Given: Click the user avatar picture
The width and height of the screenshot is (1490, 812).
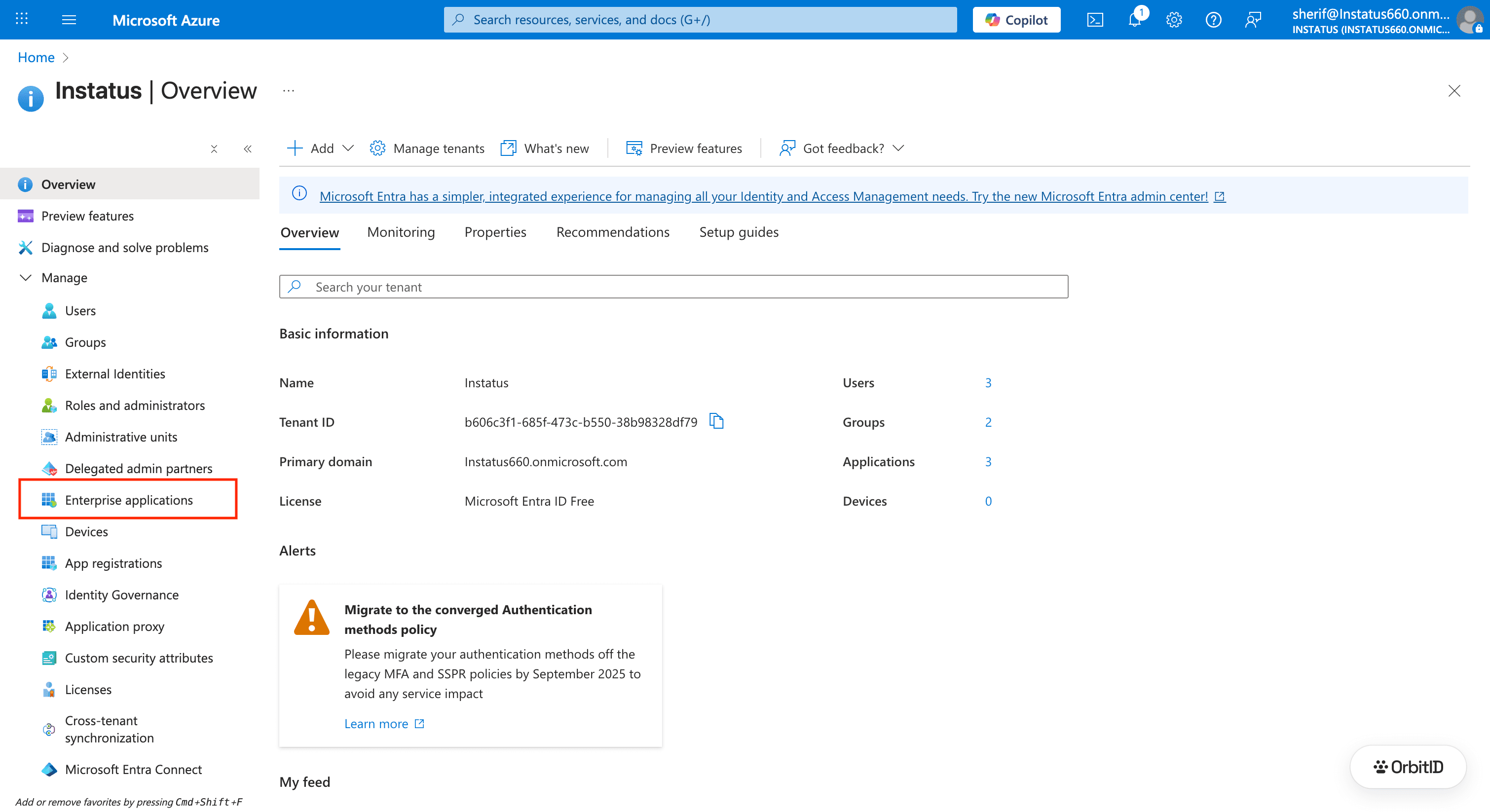Looking at the screenshot, I should [1469, 20].
